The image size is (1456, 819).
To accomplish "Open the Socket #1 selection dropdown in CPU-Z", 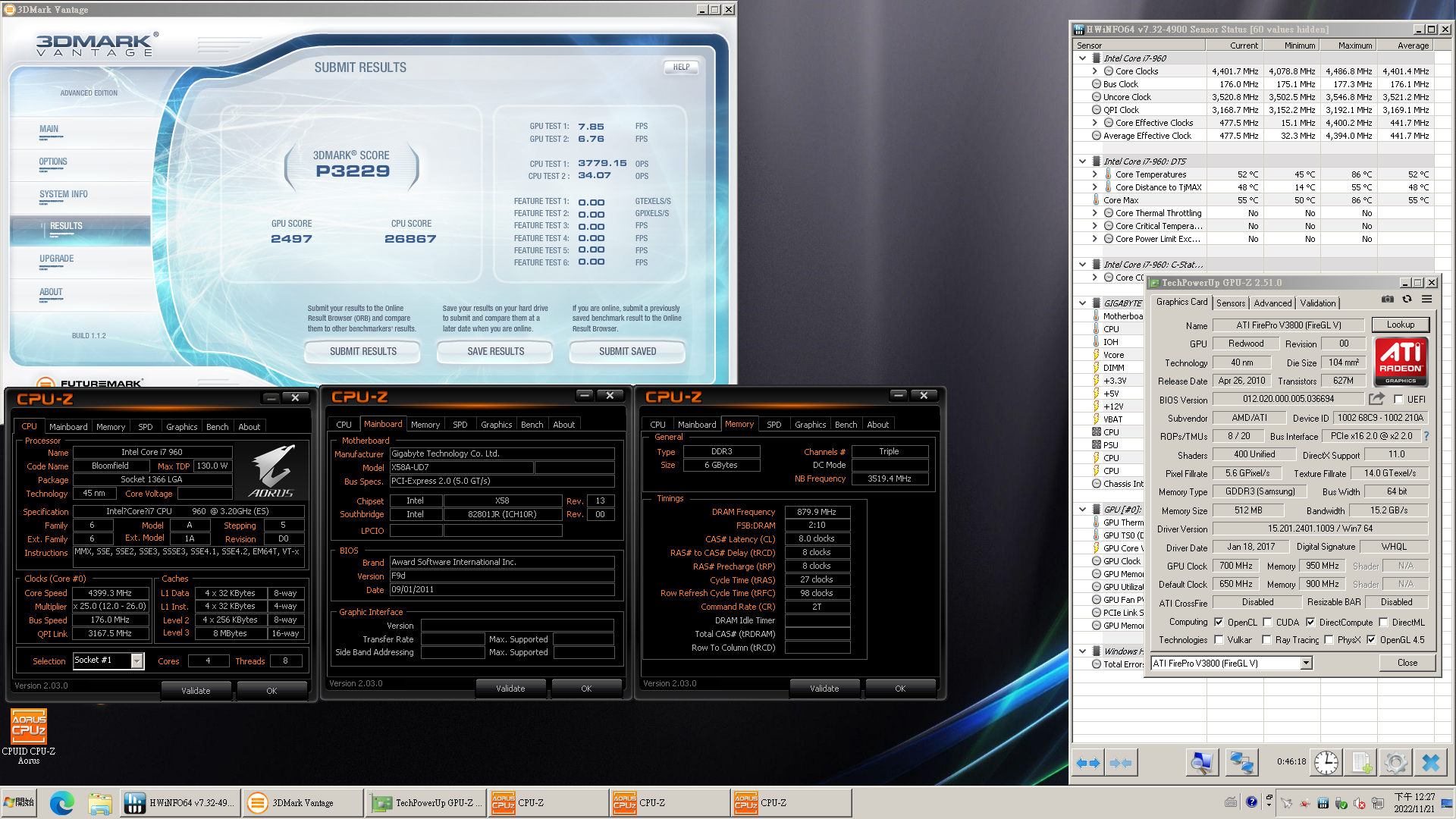I will (137, 661).
